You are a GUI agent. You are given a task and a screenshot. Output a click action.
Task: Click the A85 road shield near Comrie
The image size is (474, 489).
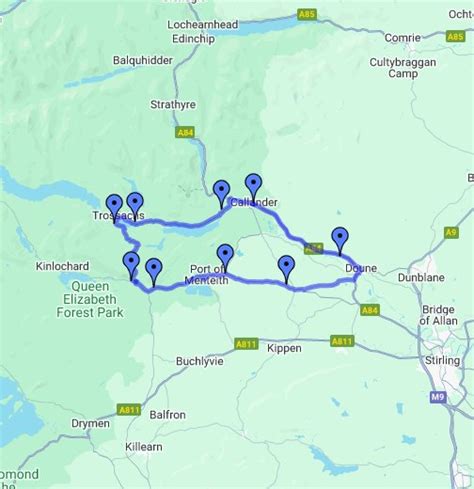pyautogui.click(x=456, y=36)
